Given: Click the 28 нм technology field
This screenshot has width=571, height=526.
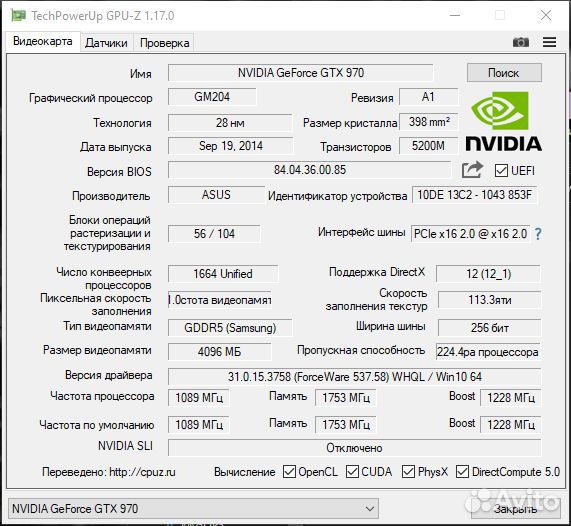Looking at the screenshot, I should 230,123.
